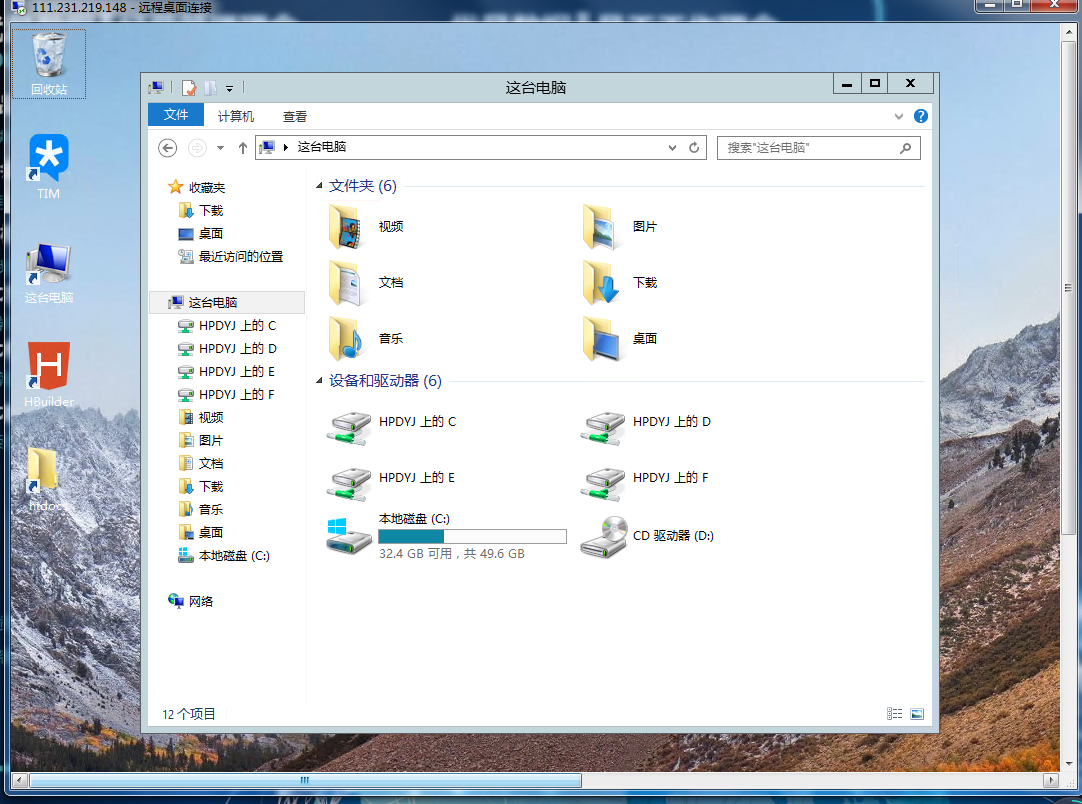Click the 12 个项目 status bar text
The width and height of the screenshot is (1082, 804).
coord(188,714)
